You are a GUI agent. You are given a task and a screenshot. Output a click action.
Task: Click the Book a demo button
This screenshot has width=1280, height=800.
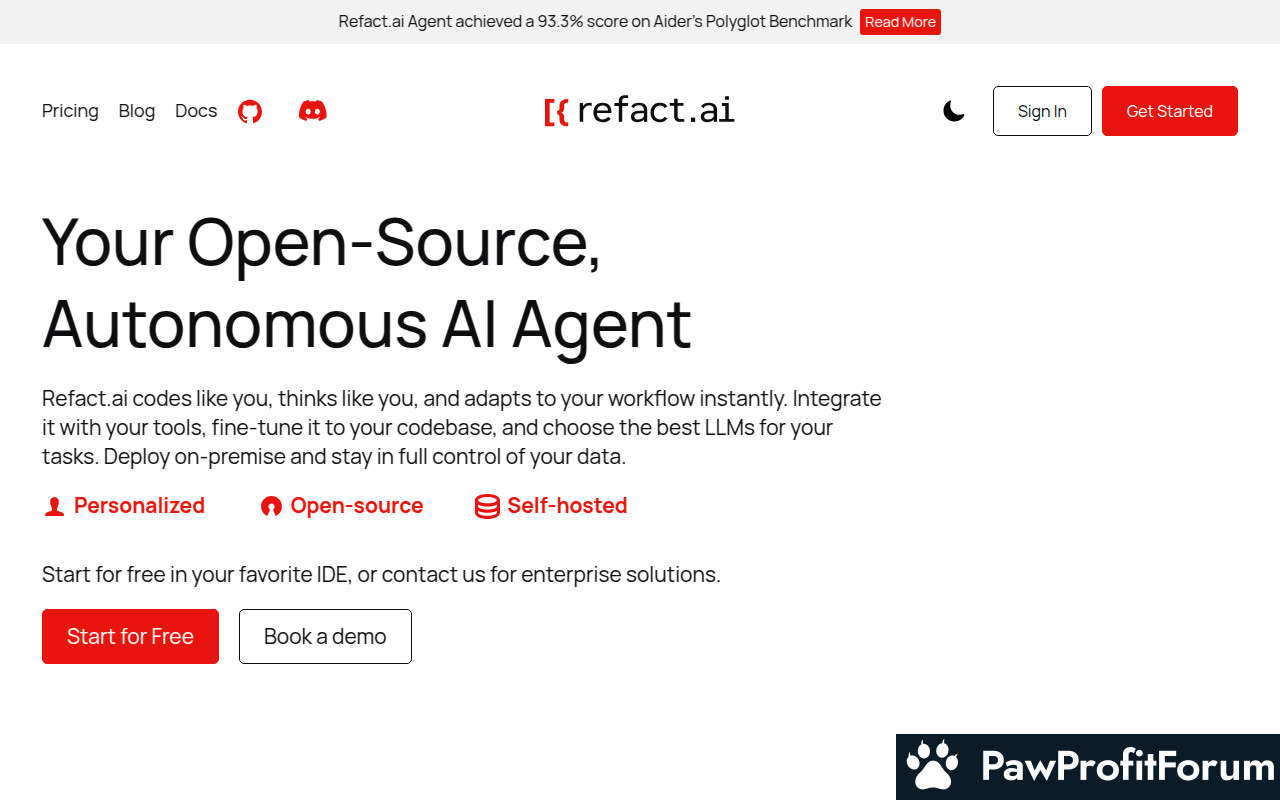coord(325,636)
